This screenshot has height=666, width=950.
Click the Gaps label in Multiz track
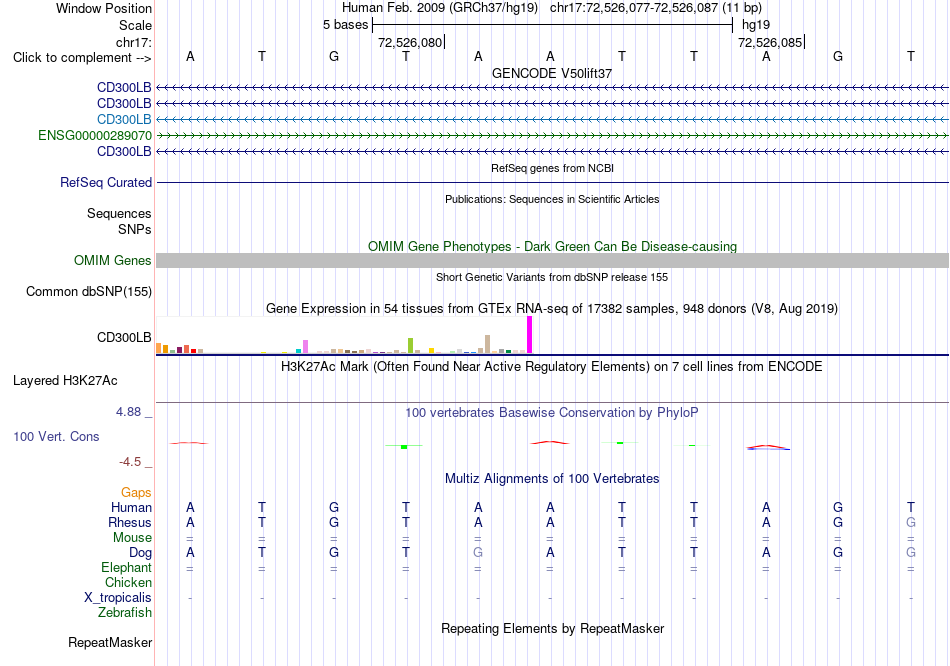(x=136, y=493)
